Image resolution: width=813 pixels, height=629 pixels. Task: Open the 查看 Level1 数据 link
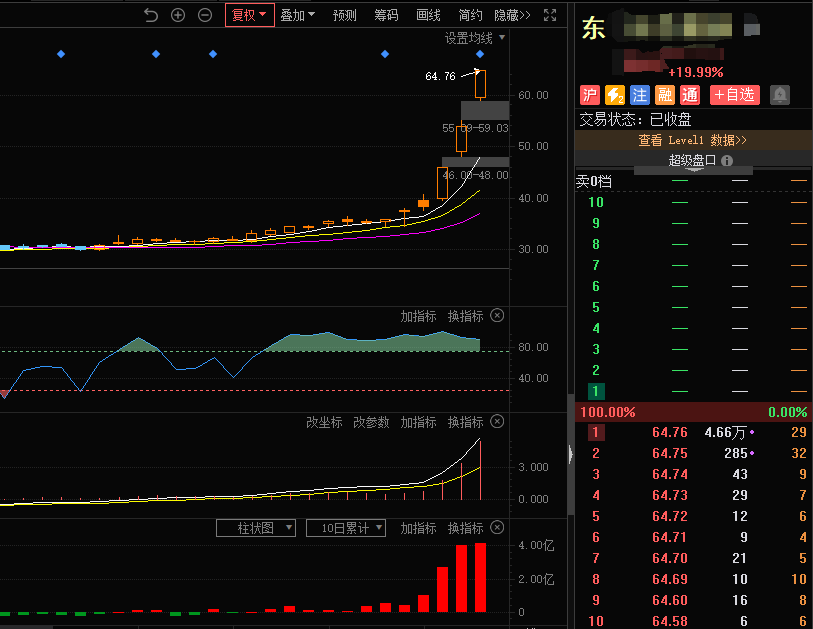(x=693, y=140)
